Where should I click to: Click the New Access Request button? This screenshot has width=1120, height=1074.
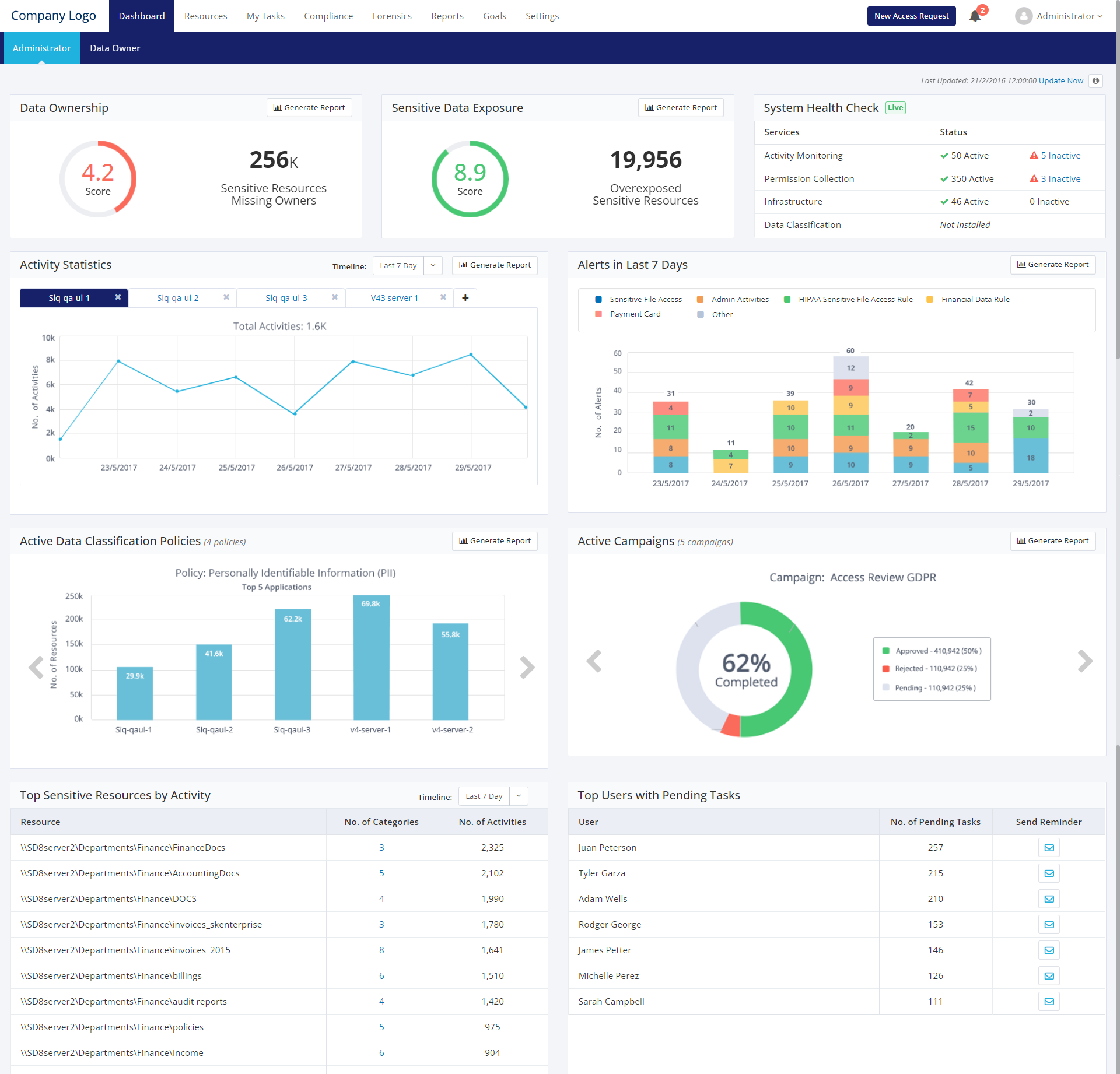coord(911,16)
